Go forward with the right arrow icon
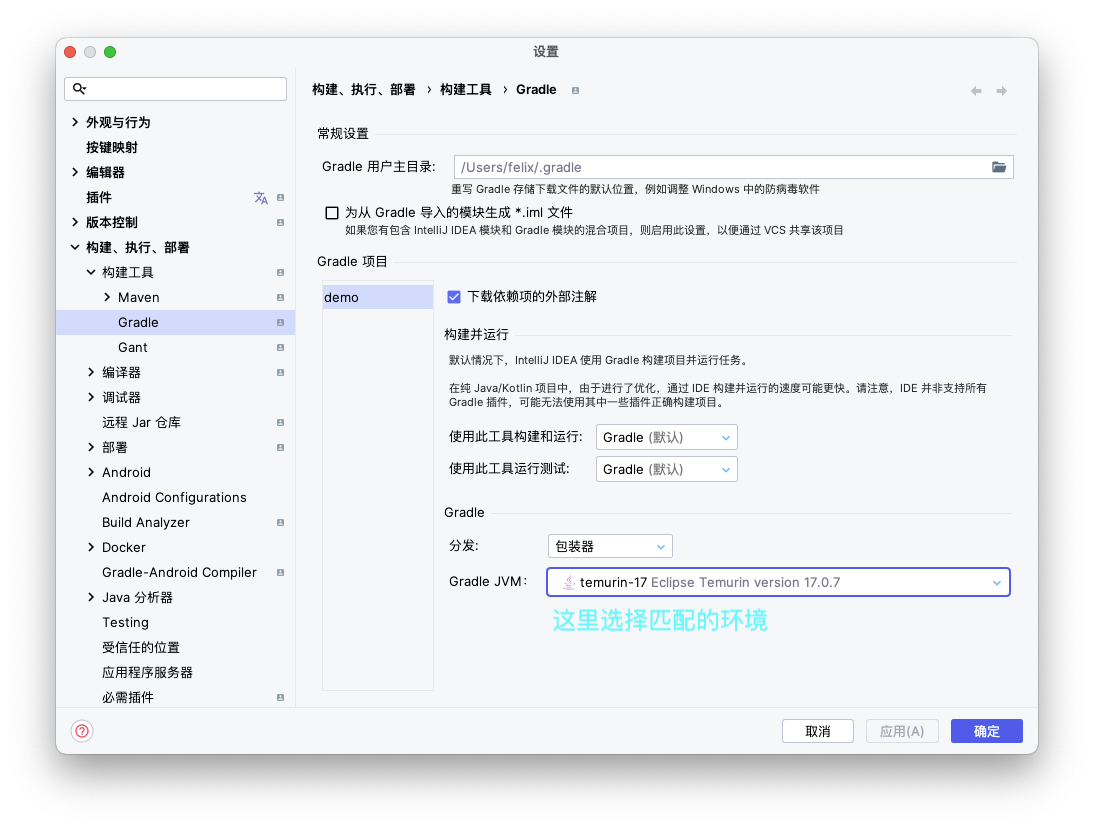This screenshot has width=1094, height=828. pos(1001,91)
